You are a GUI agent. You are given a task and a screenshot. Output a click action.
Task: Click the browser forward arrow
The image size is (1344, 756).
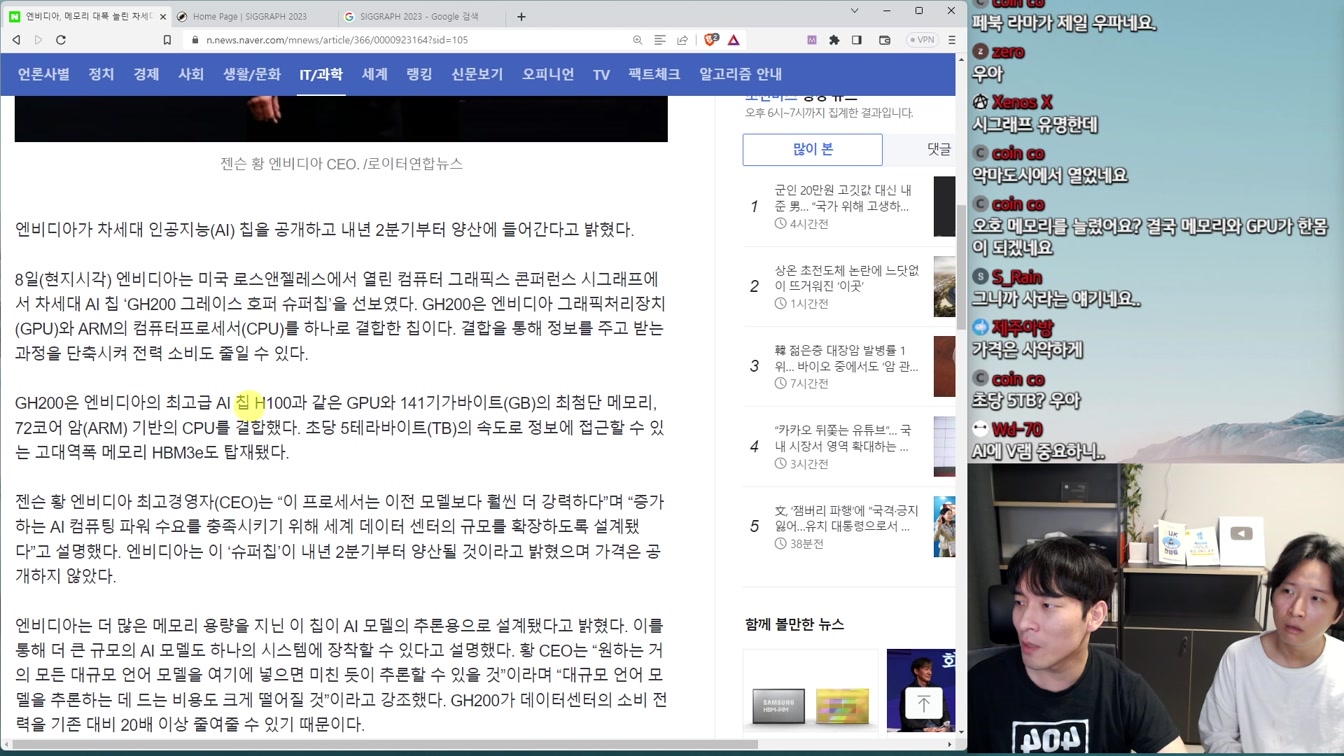(x=38, y=40)
